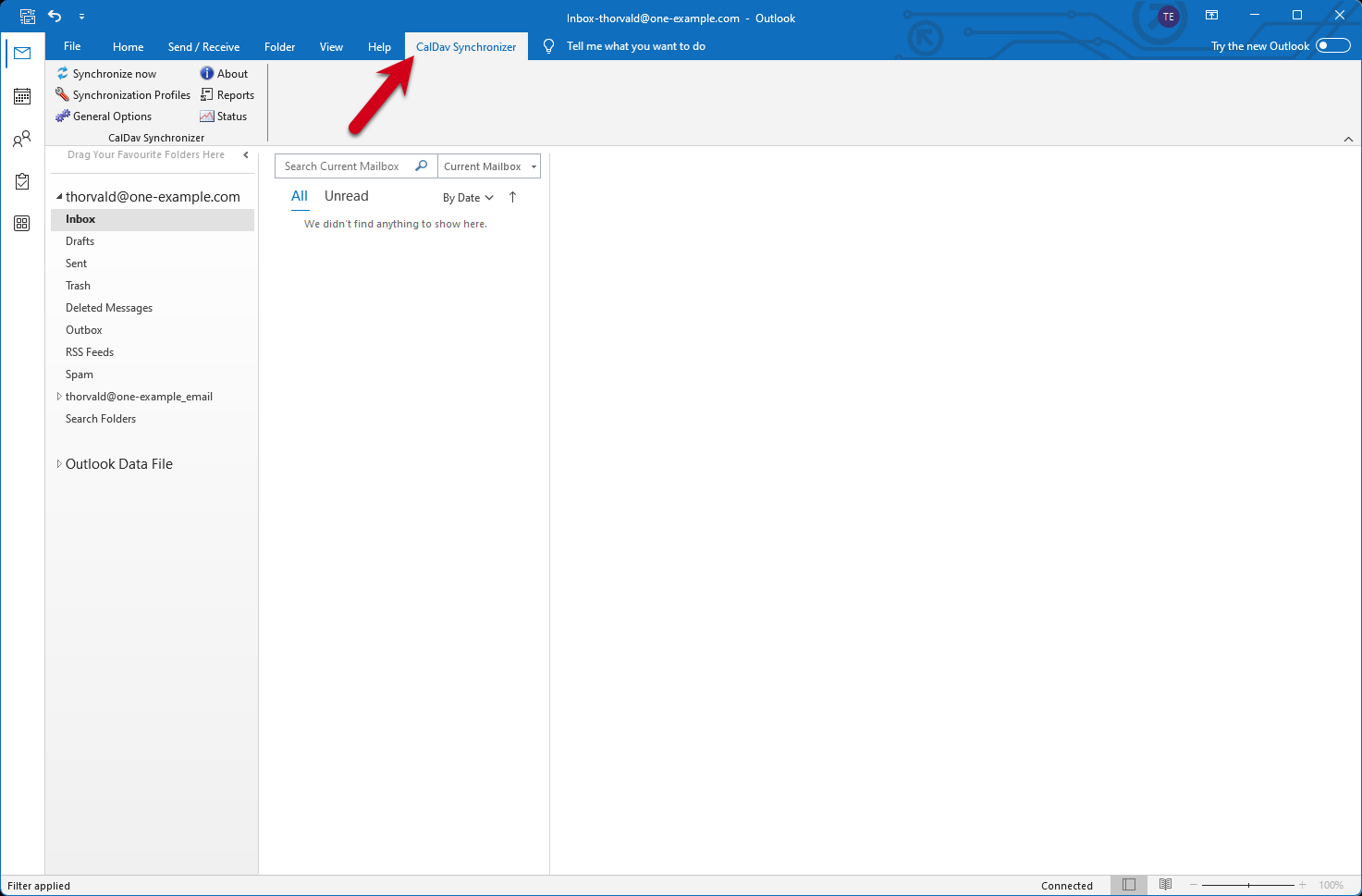The width and height of the screenshot is (1362, 896).
Task: Open the Tasks clipboard icon
Action: click(x=22, y=181)
